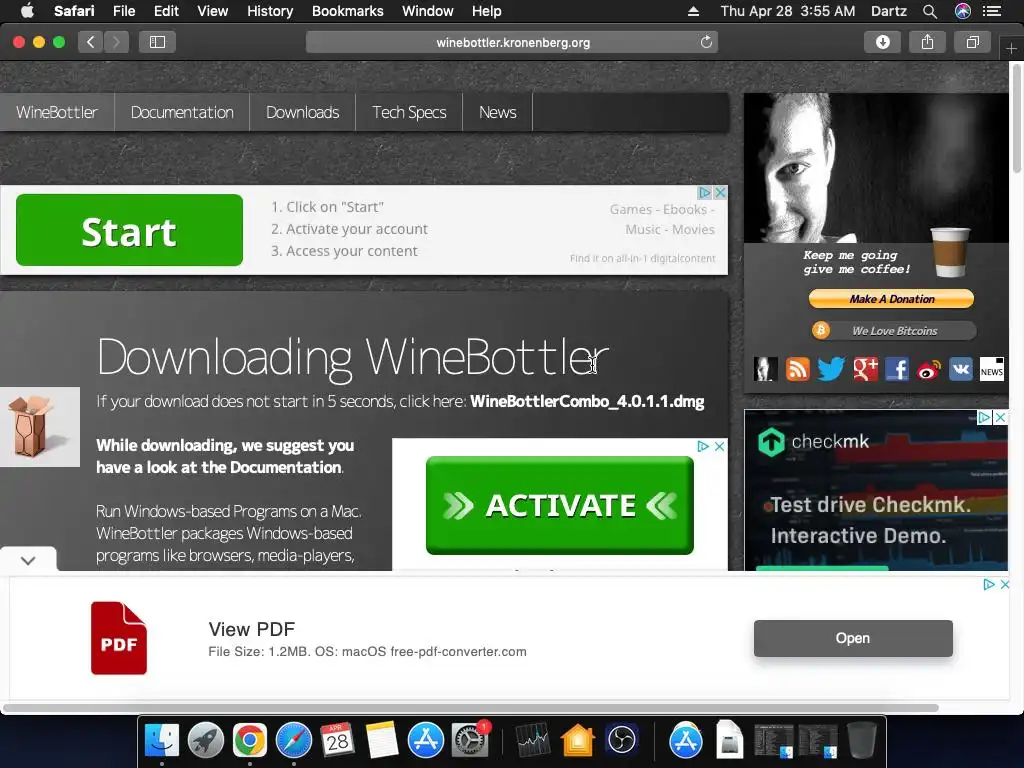Viewport: 1024px width, 768px height.
Task: Open the History menu
Action: (x=270, y=11)
